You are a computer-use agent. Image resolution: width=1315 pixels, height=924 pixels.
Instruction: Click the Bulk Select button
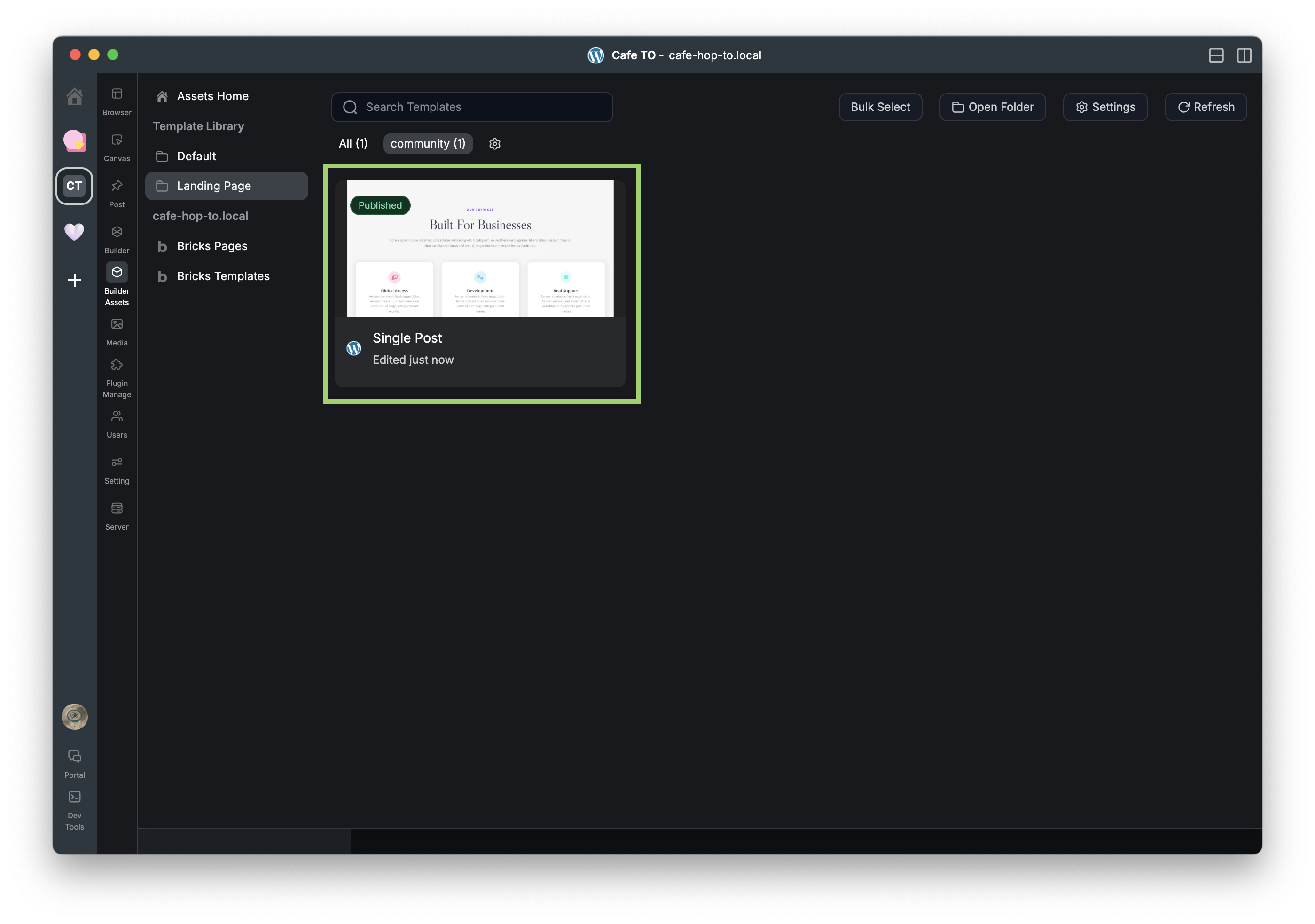880,107
